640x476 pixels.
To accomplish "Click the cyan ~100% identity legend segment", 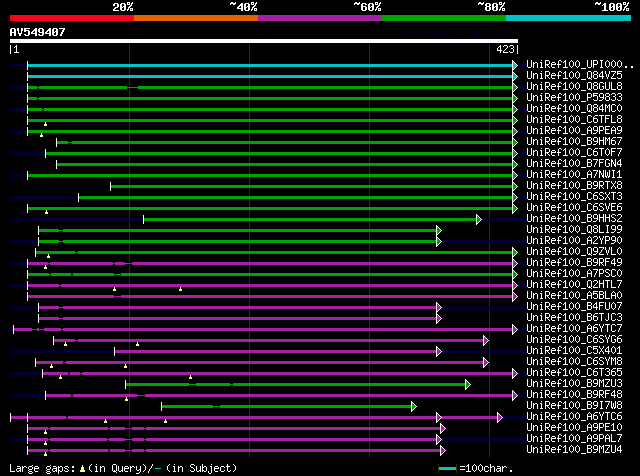I will tap(569, 18).
